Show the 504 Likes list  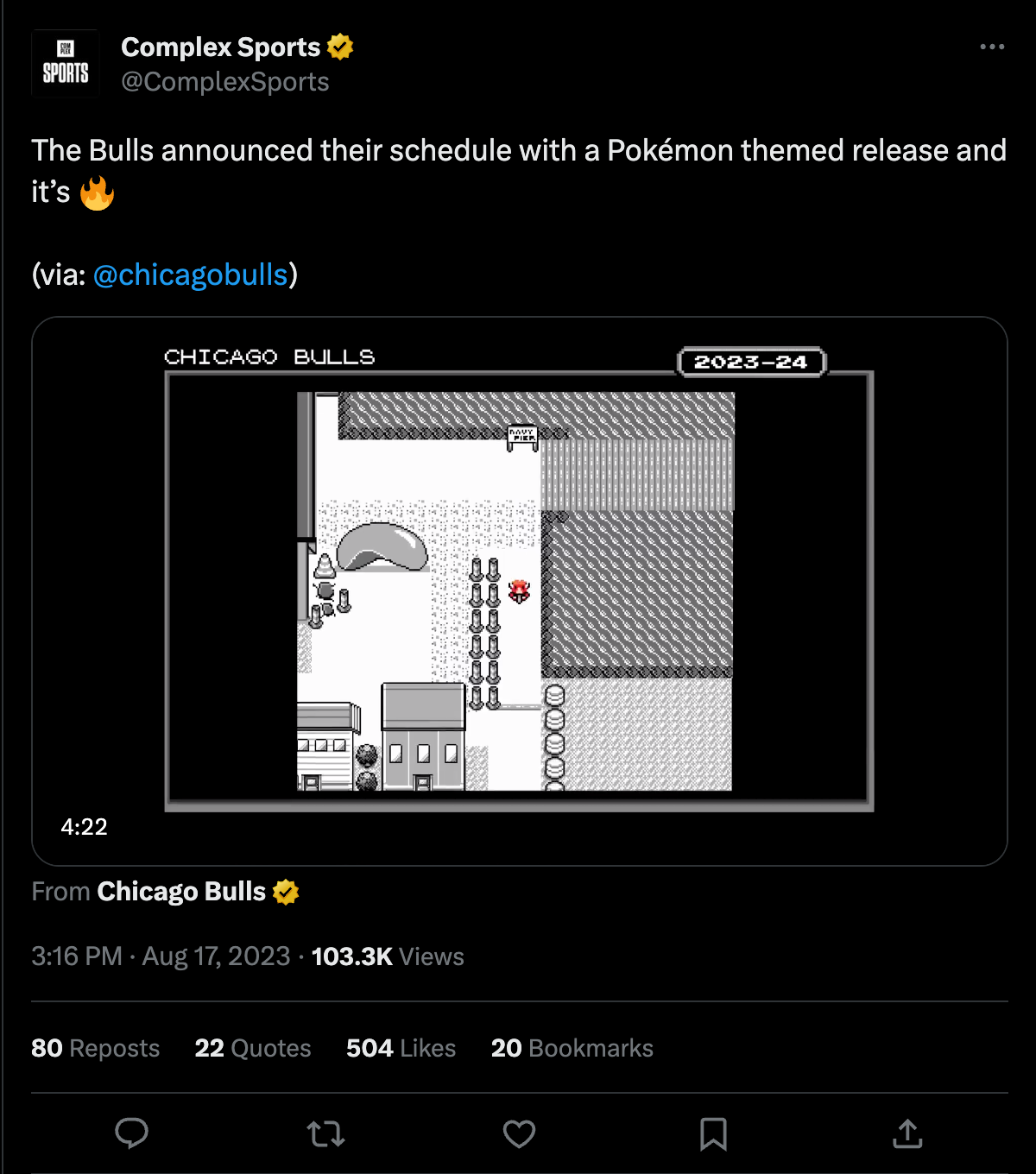[x=401, y=1048]
